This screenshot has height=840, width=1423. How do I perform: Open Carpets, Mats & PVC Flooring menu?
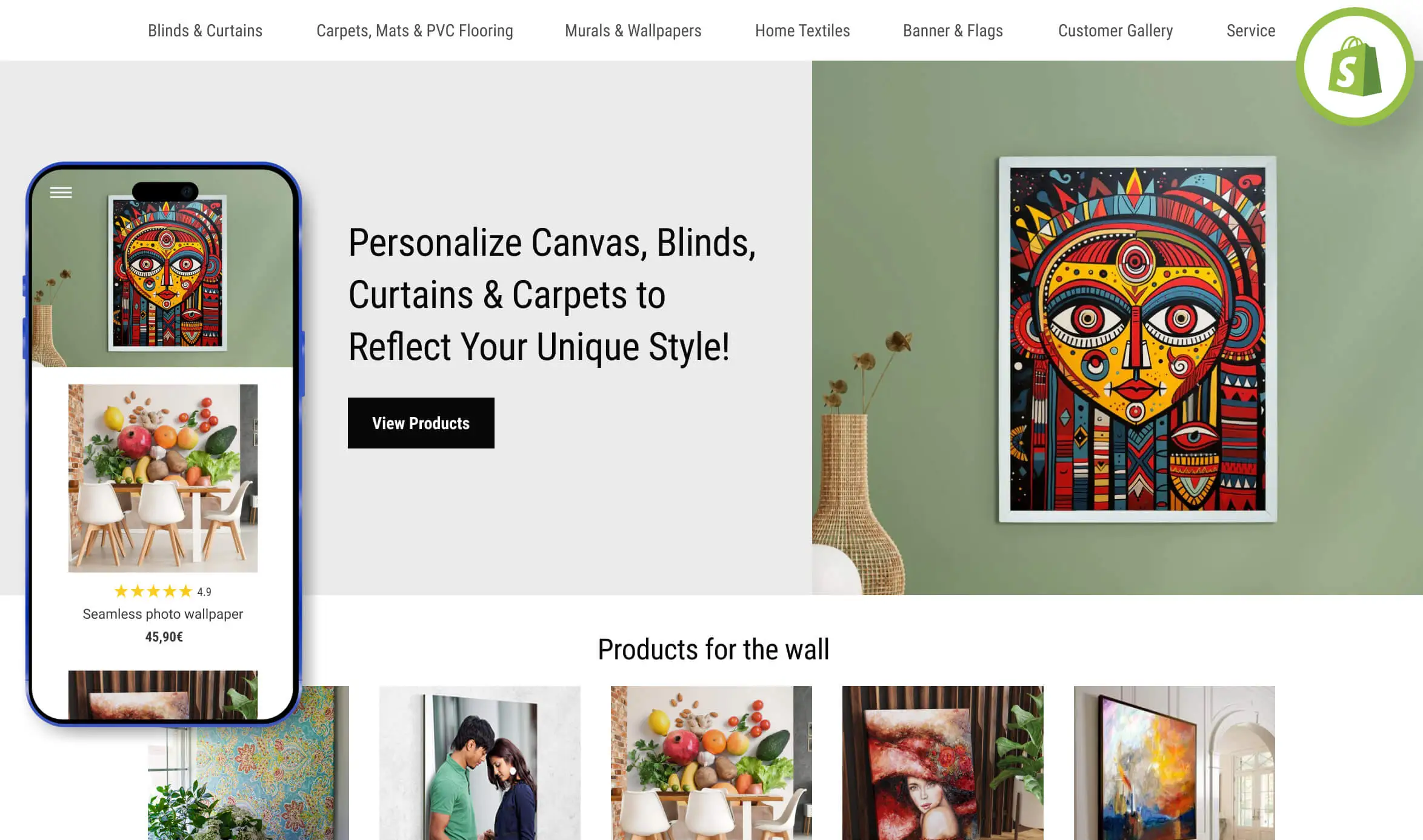[415, 30]
